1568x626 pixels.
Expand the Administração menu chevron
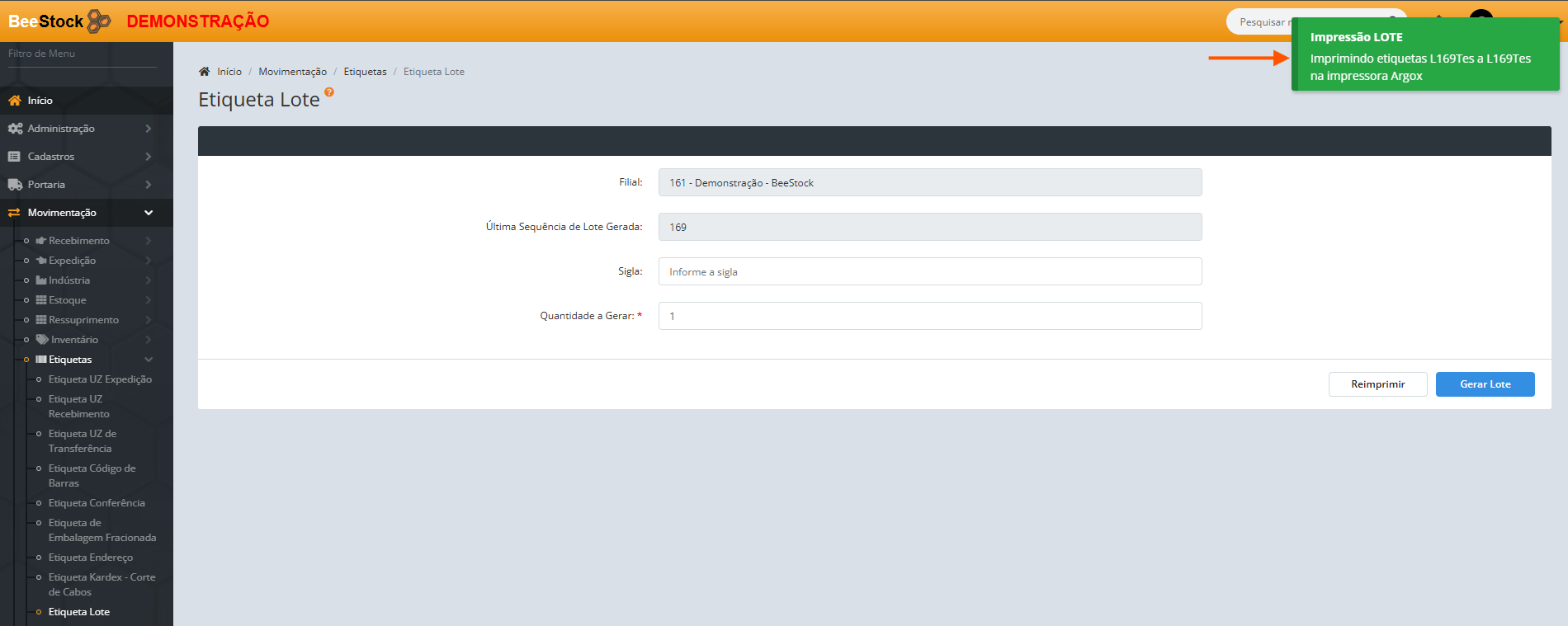tap(149, 129)
